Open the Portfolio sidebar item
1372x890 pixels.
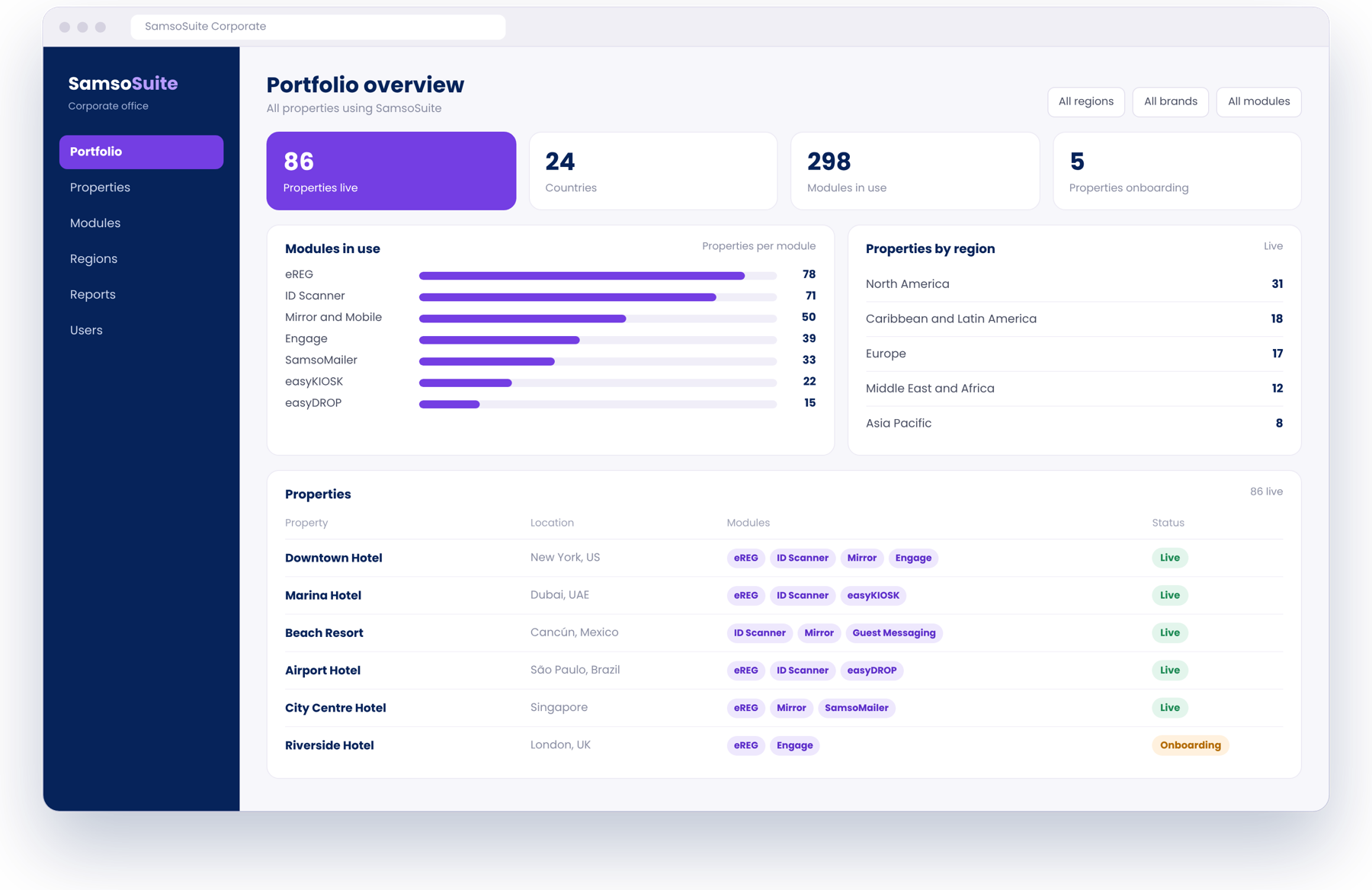point(141,152)
